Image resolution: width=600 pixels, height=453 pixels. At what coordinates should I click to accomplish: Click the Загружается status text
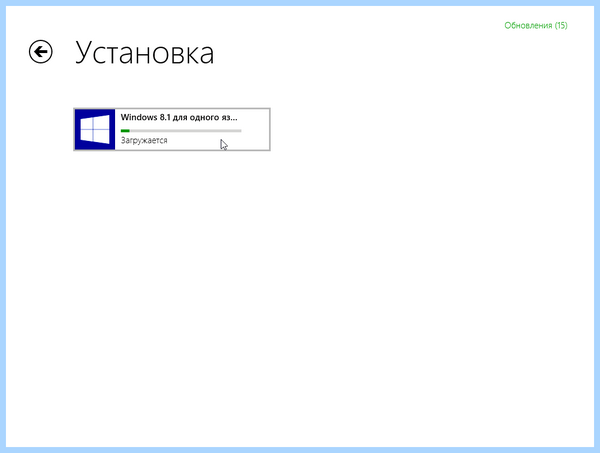[144, 140]
